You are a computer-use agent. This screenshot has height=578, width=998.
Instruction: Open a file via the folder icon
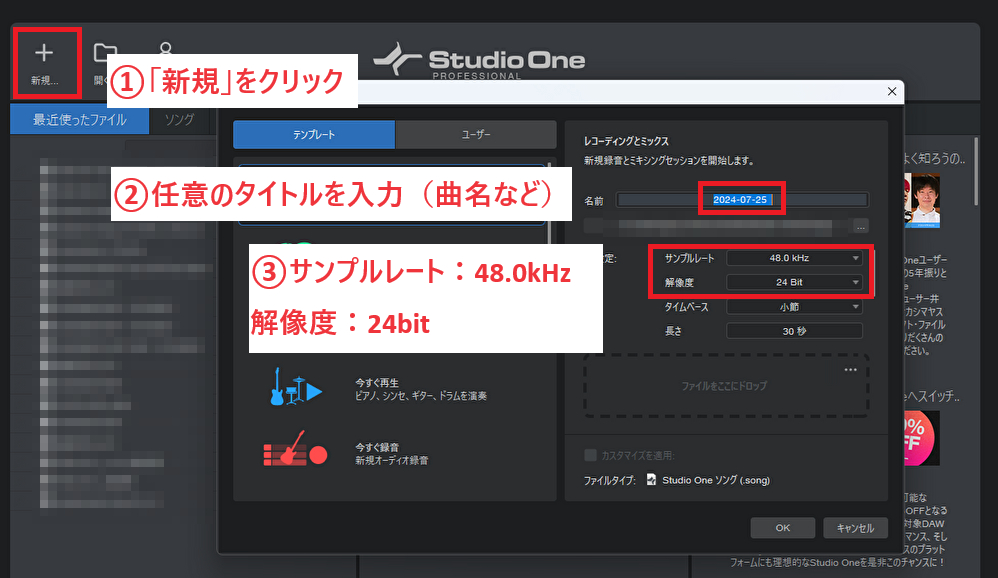(x=104, y=50)
